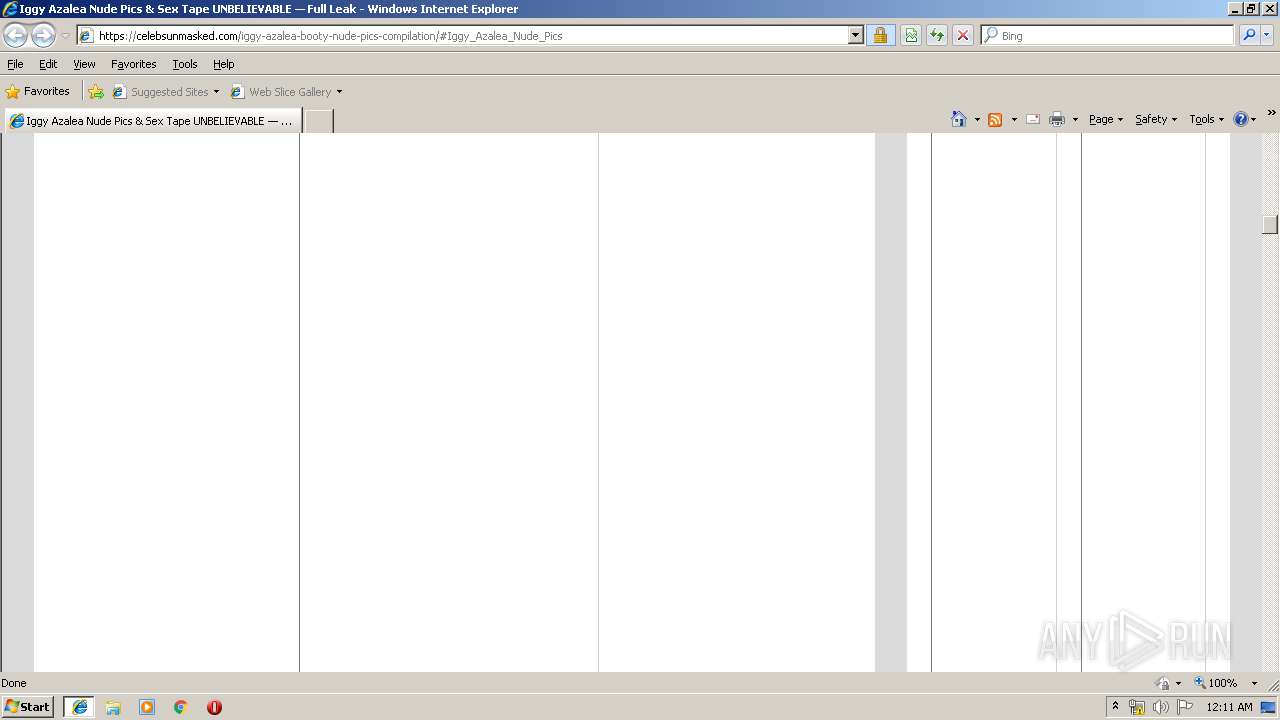The image size is (1280, 720).
Task: Launch Google Chrome from taskbar
Action: point(181,707)
